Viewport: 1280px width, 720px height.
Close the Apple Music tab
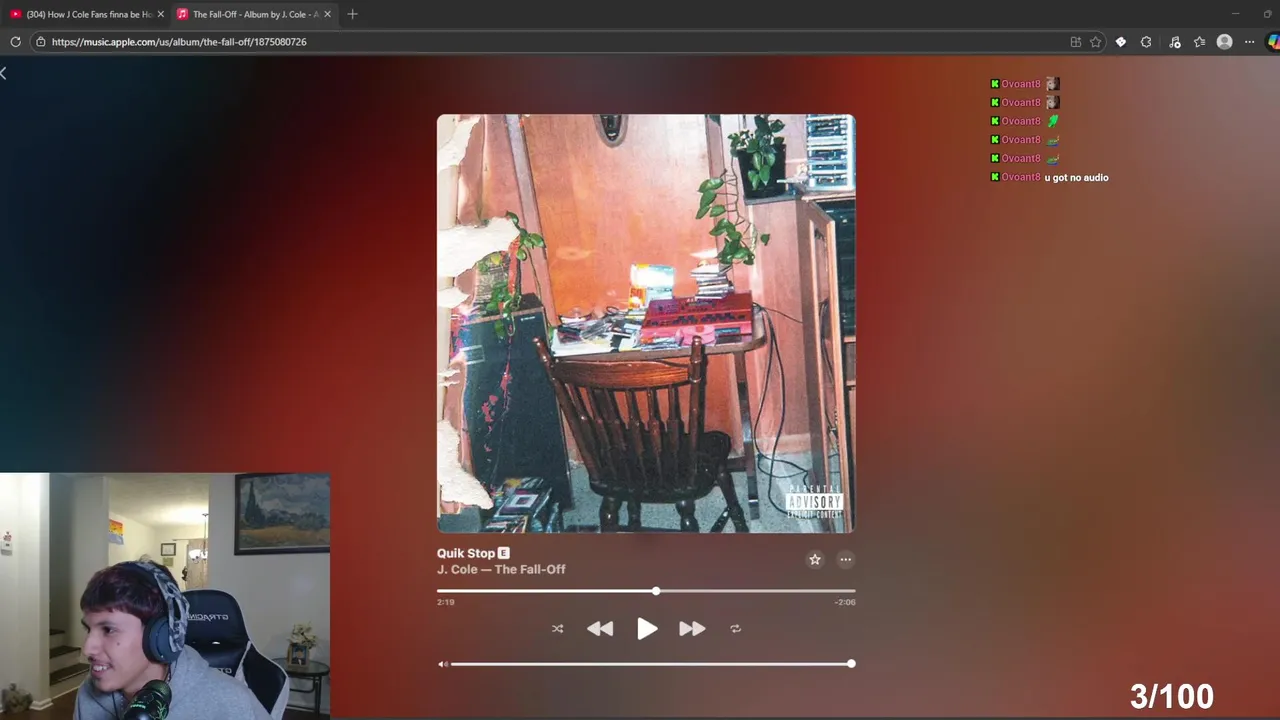click(327, 14)
